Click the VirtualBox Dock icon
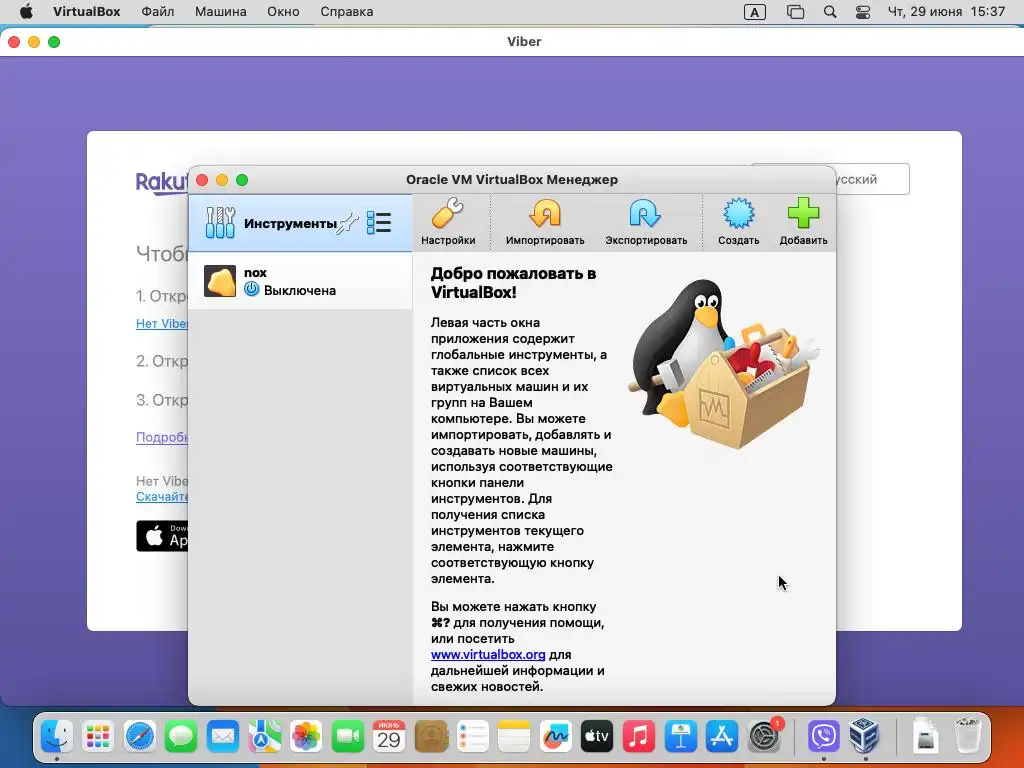Image resolution: width=1024 pixels, height=768 pixels. (865, 735)
